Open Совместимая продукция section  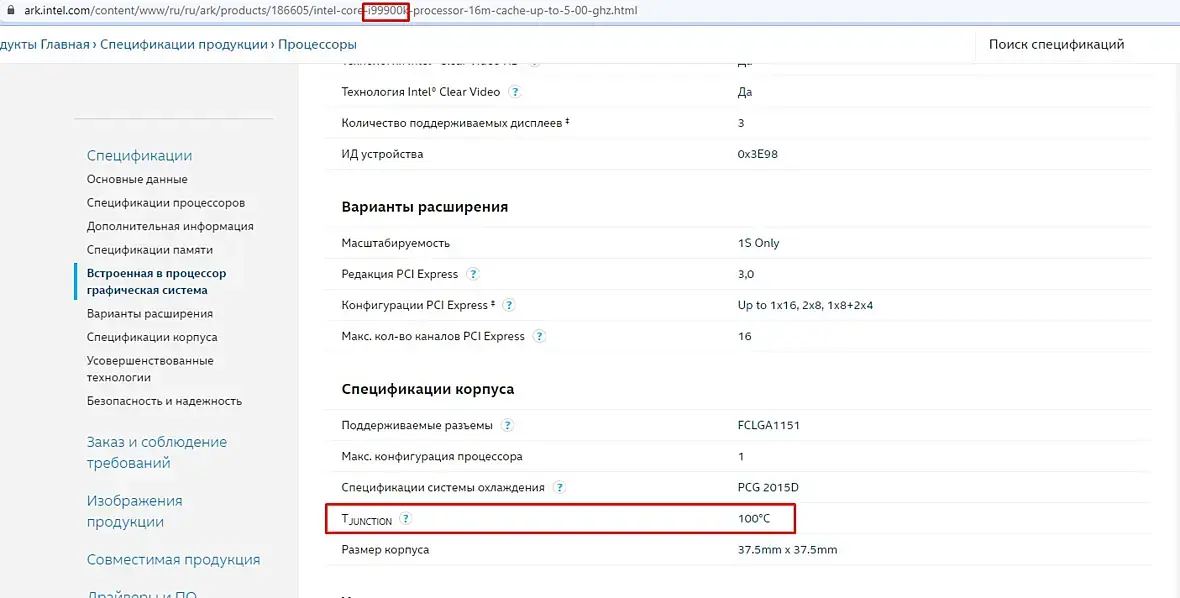[173, 560]
